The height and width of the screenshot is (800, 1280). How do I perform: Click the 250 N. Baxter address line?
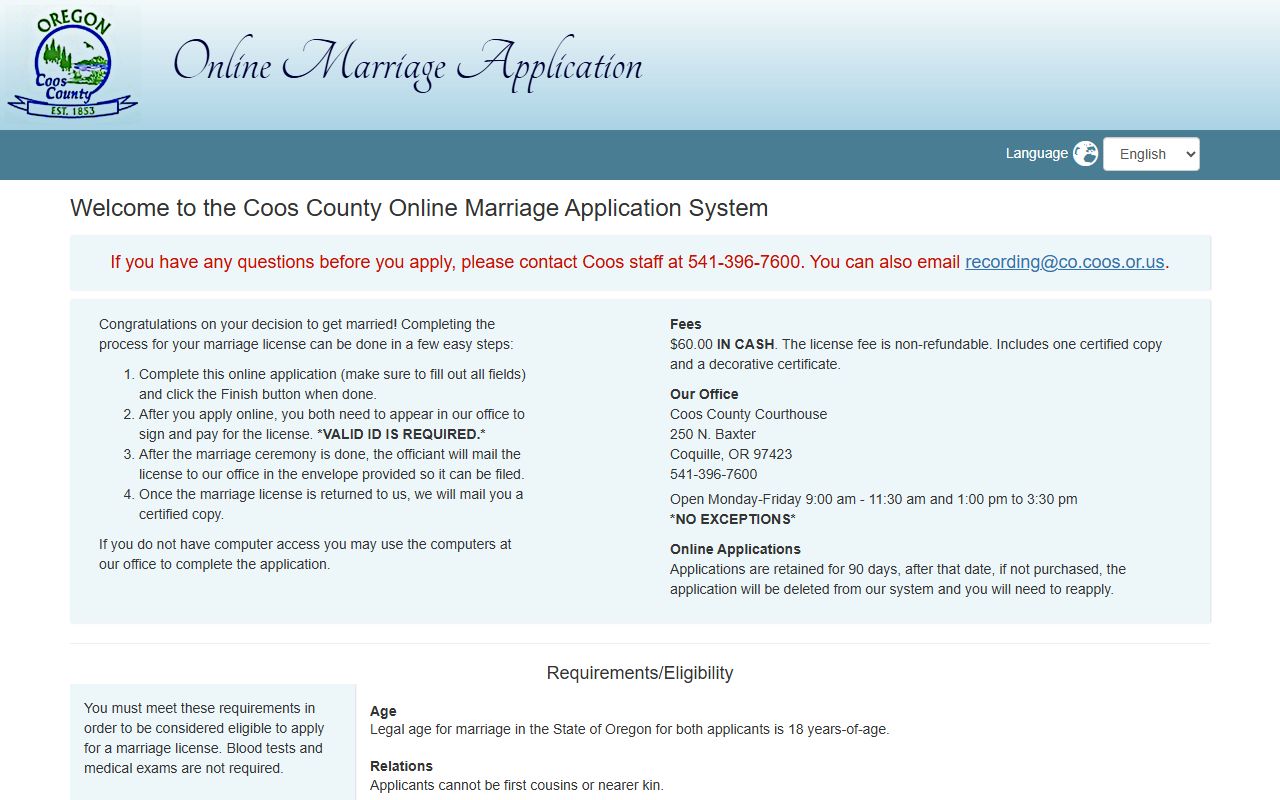click(713, 434)
